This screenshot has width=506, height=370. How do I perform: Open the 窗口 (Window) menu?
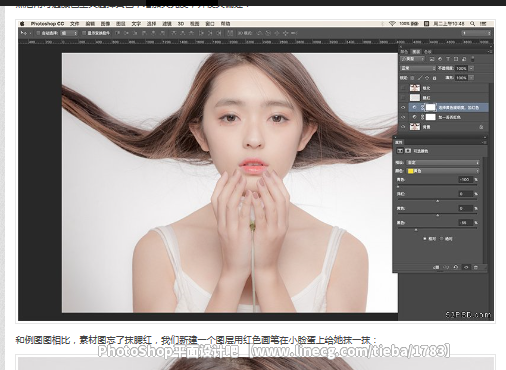[x=210, y=24]
